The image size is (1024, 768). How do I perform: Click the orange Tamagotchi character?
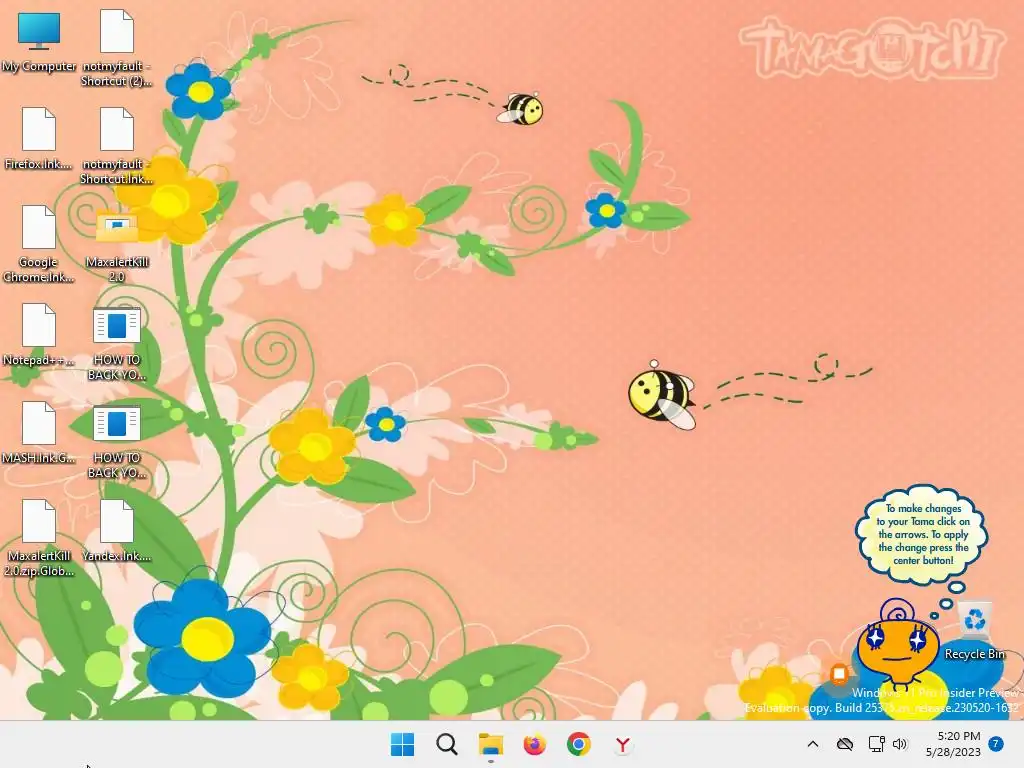click(x=897, y=647)
